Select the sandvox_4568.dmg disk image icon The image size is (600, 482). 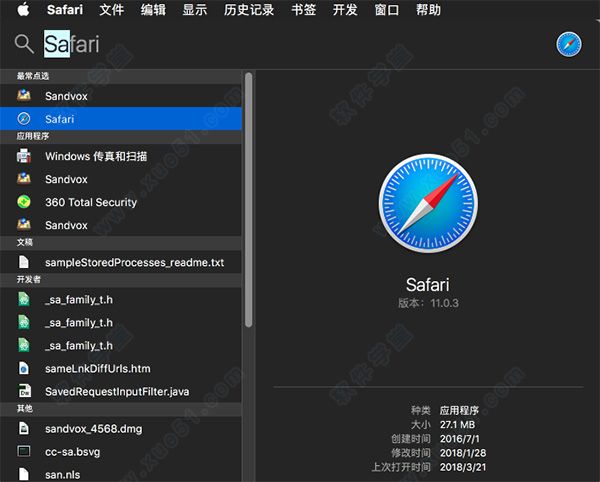pyautogui.click(x=24, y=428)
